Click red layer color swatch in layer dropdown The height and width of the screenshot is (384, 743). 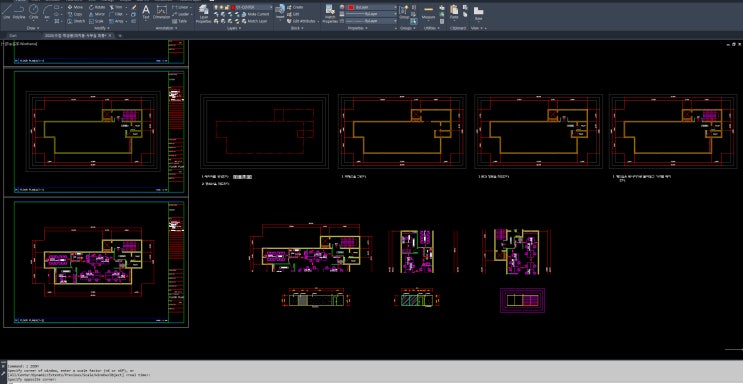click(233, 8)
